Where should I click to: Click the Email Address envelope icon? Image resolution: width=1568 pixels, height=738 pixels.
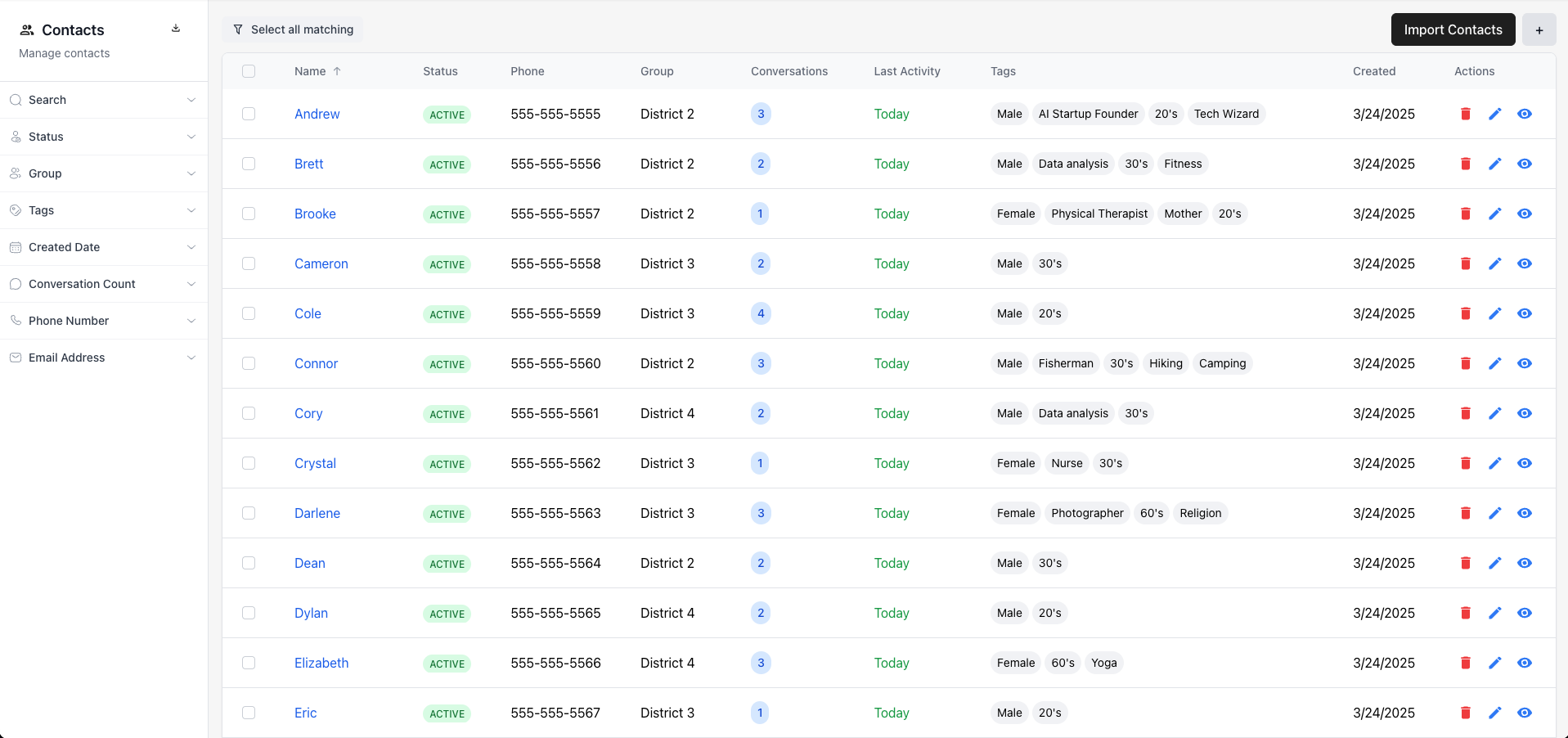[x=16, y=358]
